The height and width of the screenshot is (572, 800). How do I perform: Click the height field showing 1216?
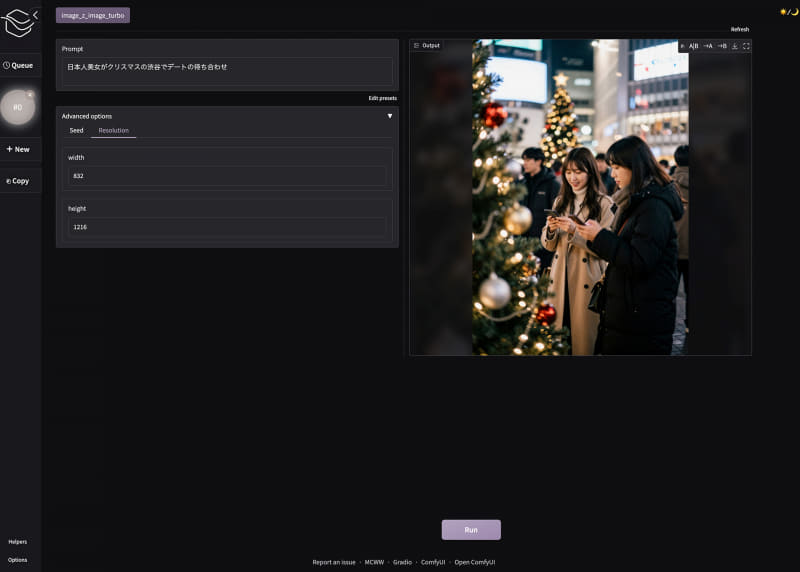227,227
